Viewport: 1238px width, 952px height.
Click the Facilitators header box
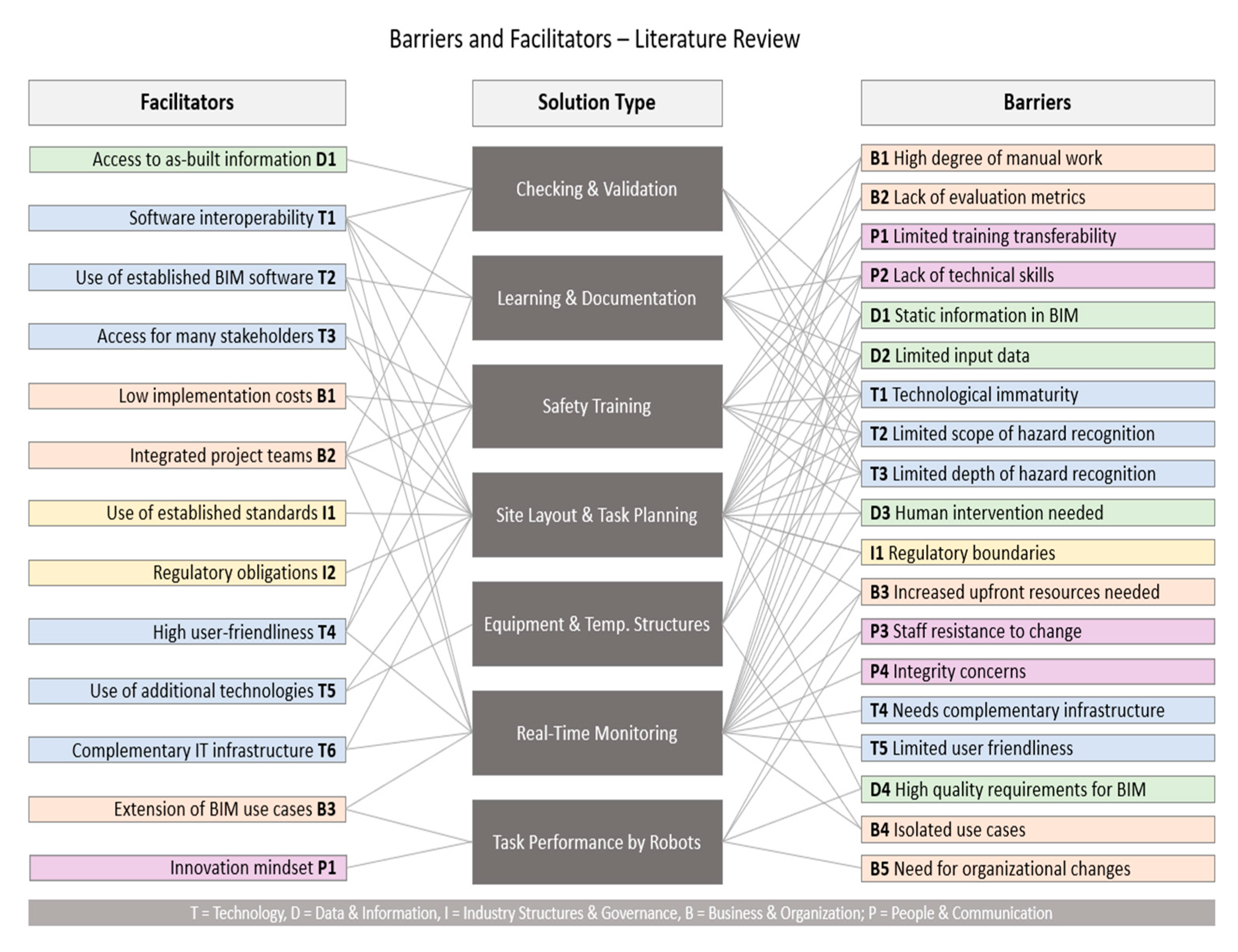[187, 103]
